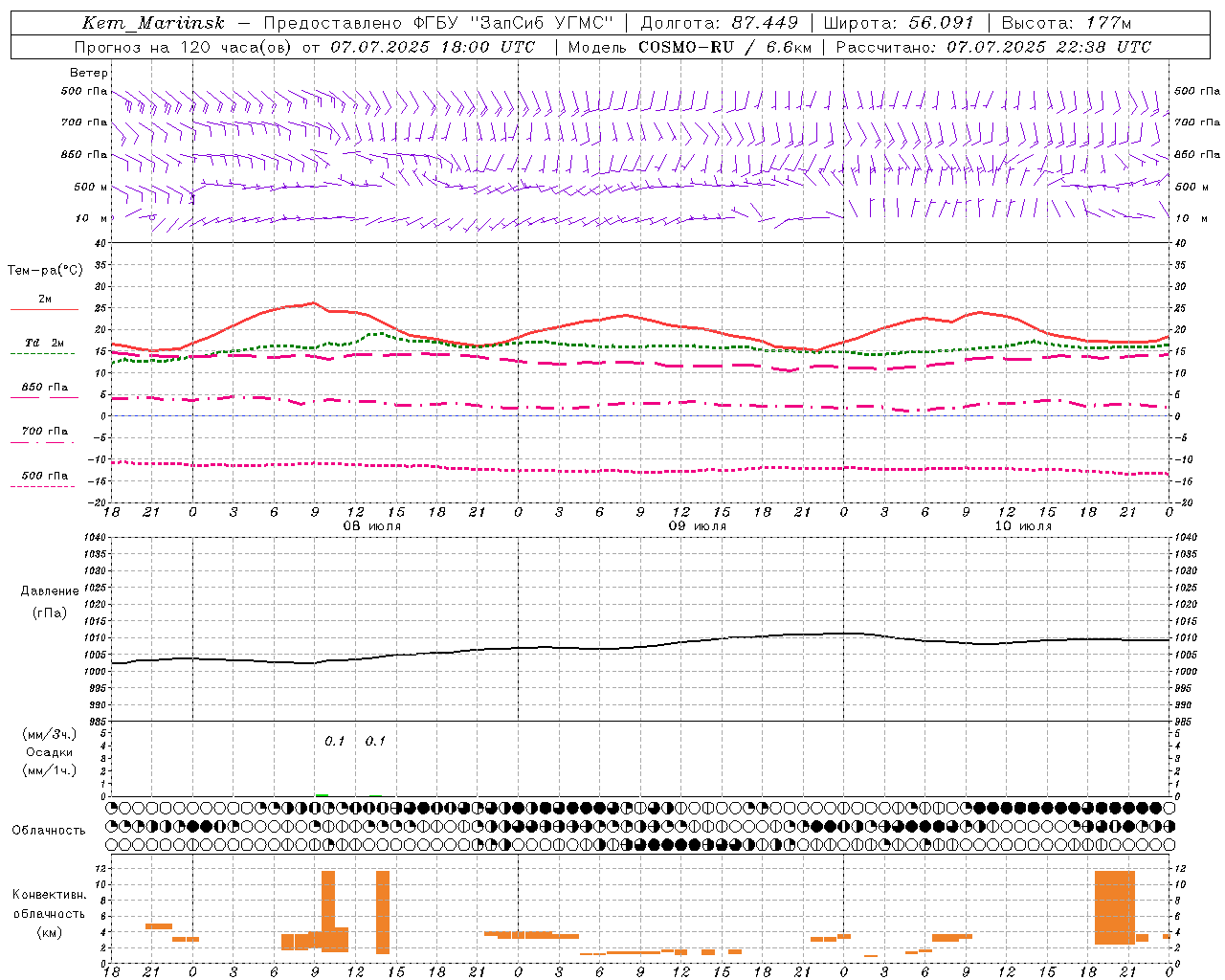Select the latitude value 56.091
This screenshot has width=1225, height=980.
pos(941,23)
